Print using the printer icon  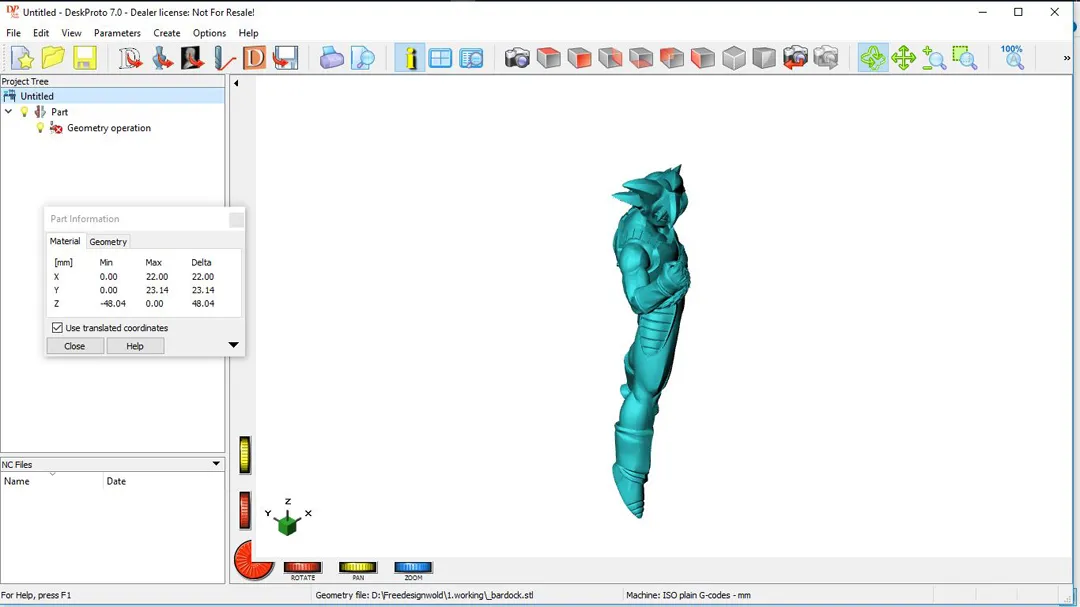[x=331, y=58]
